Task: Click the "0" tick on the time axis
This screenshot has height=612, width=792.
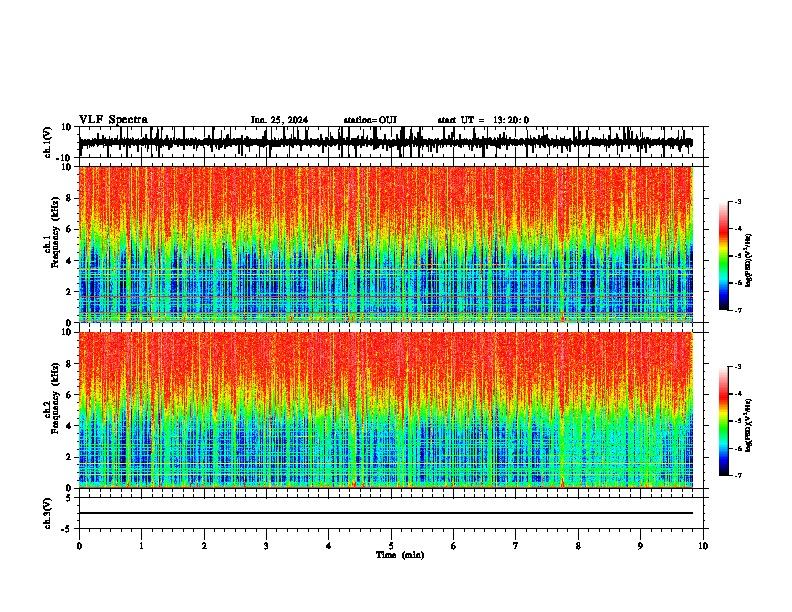Action: coord(79,546)
